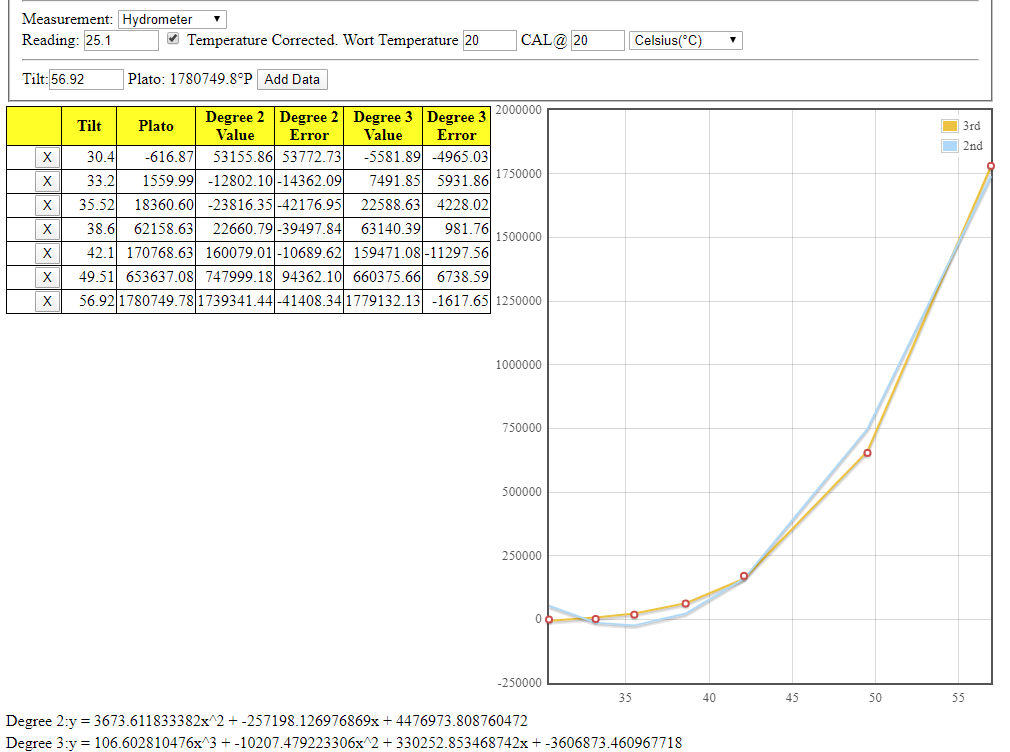Toggle the 3rd series in chart legend

click(961, 126)
